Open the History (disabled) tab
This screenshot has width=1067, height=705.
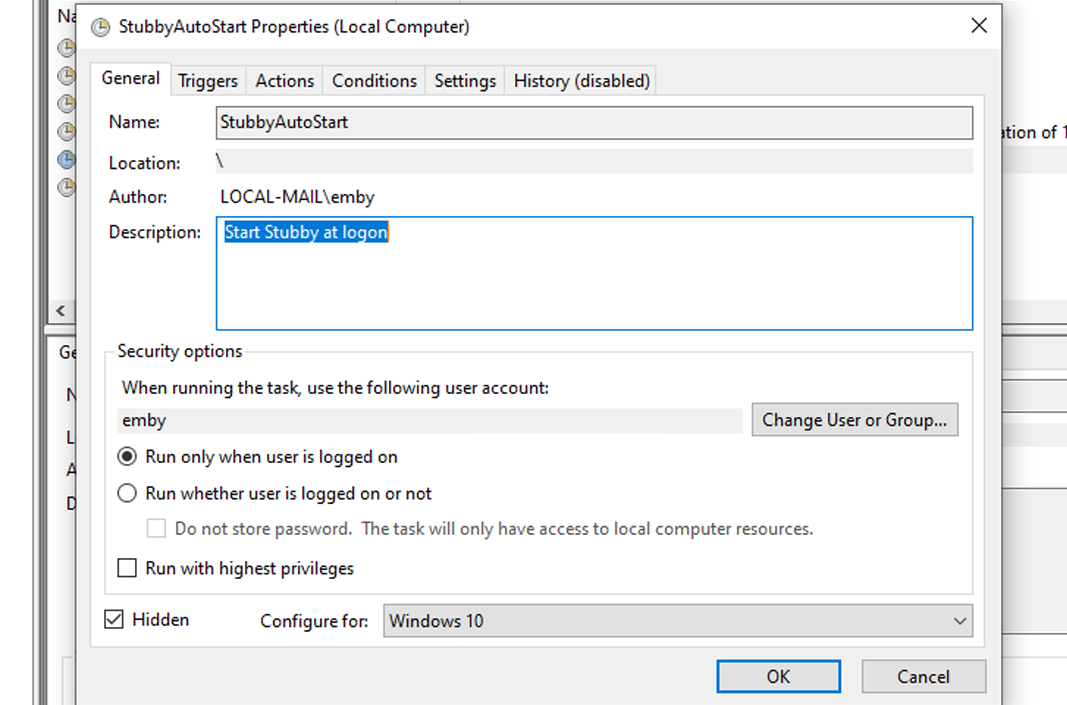582,81
